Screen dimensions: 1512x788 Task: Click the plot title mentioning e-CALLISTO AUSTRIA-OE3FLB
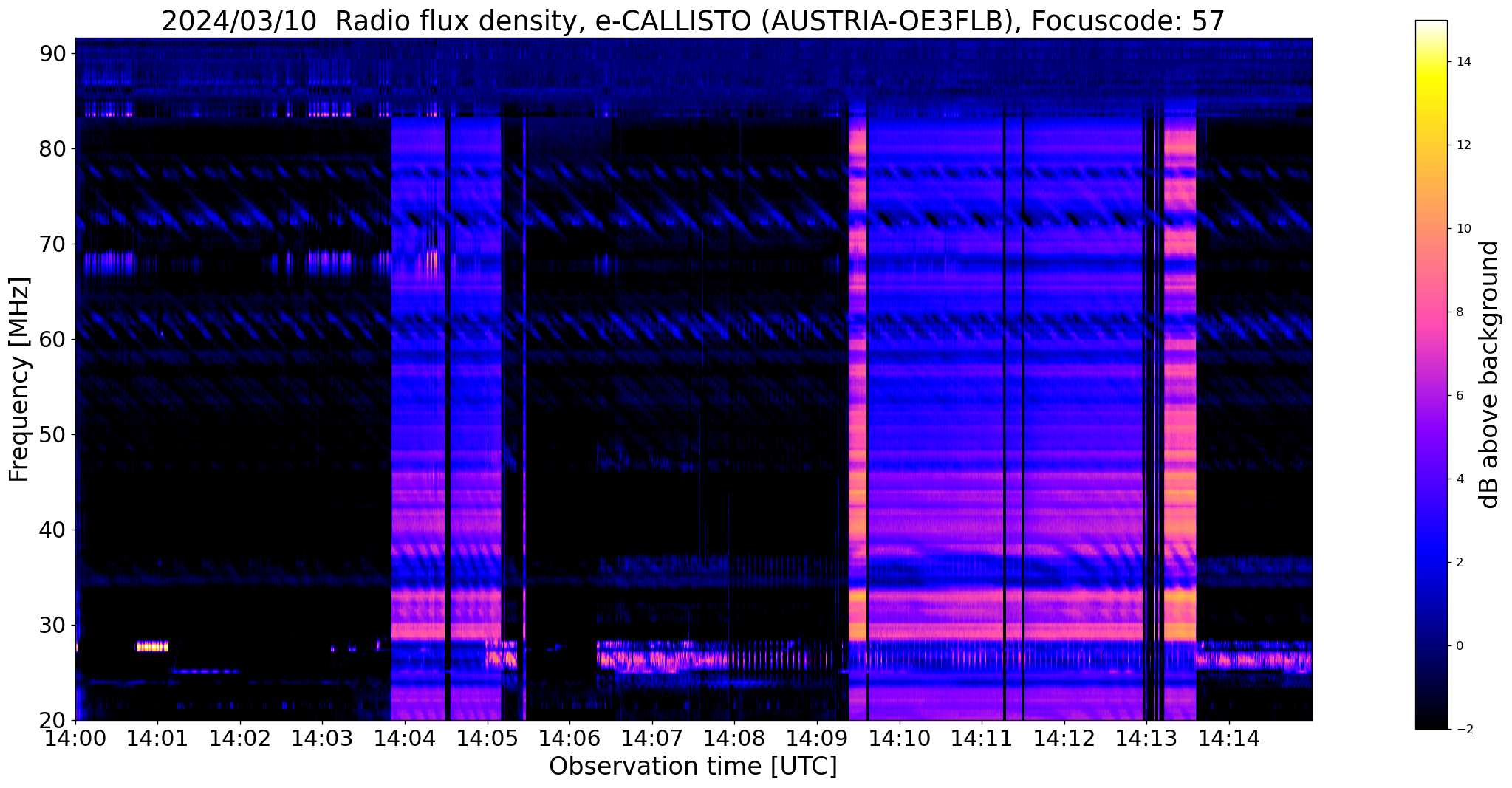(693, 21)
